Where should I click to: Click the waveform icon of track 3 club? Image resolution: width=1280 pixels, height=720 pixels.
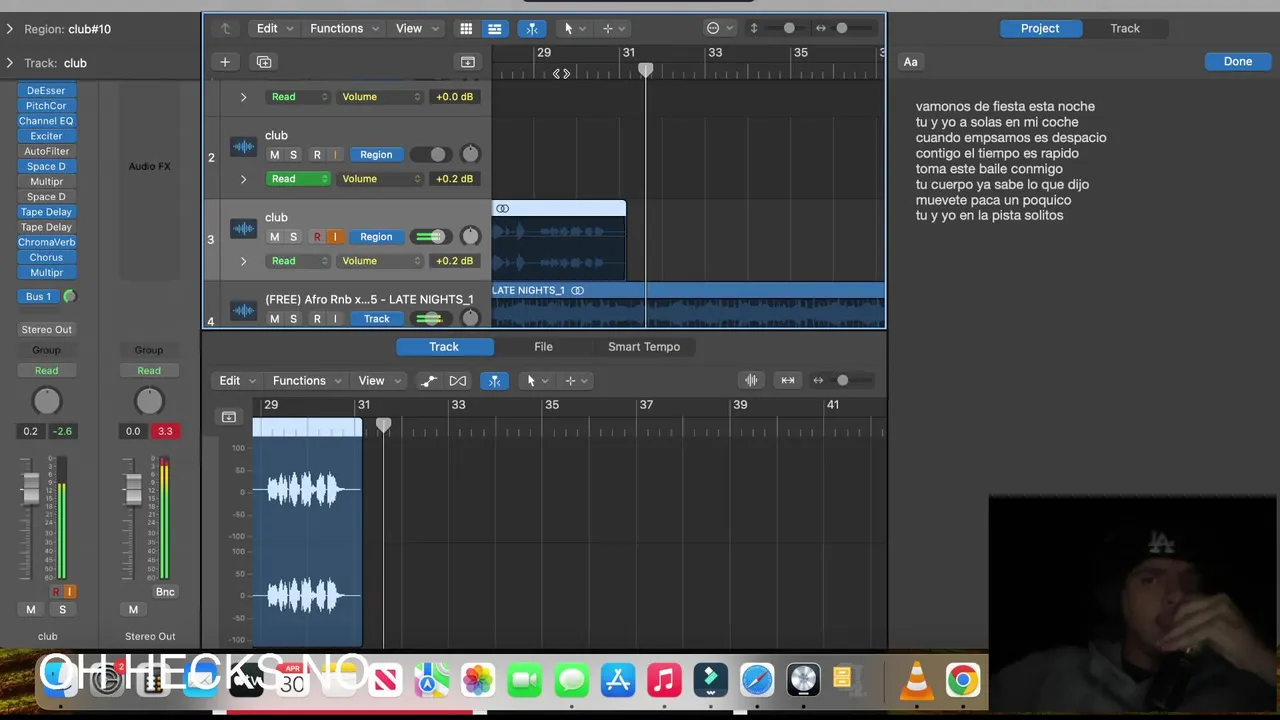point(243,229)
